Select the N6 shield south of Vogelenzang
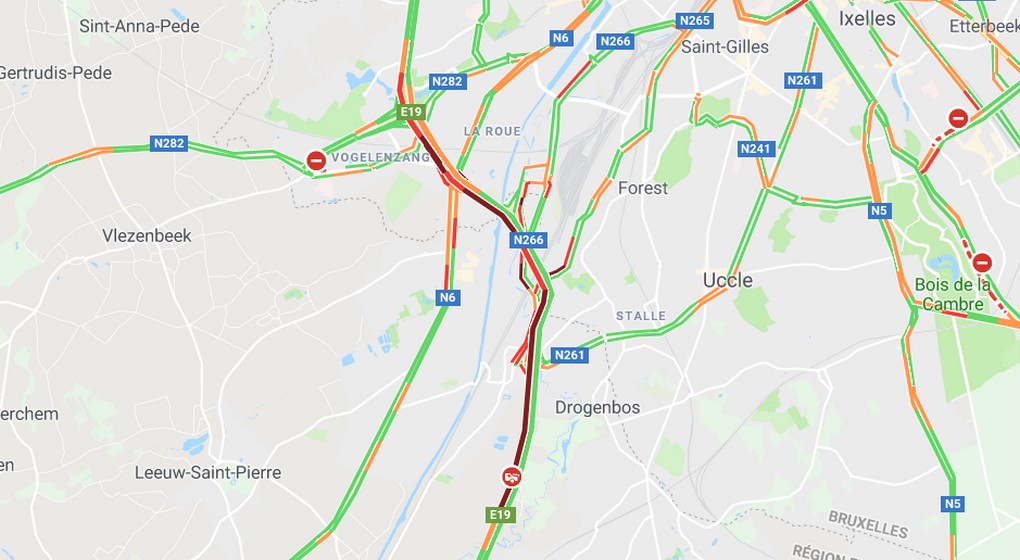Image resolution: width=1020 pixels, height=560 pixels. (448, 298)
